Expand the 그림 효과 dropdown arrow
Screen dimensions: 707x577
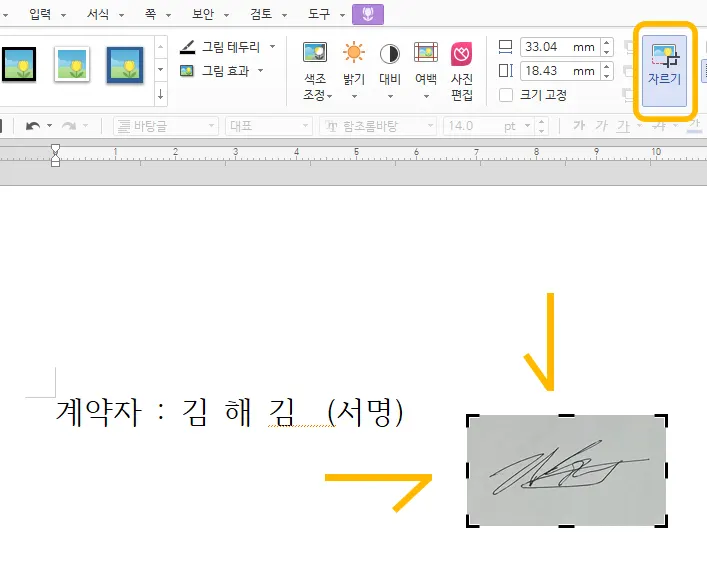261,71
